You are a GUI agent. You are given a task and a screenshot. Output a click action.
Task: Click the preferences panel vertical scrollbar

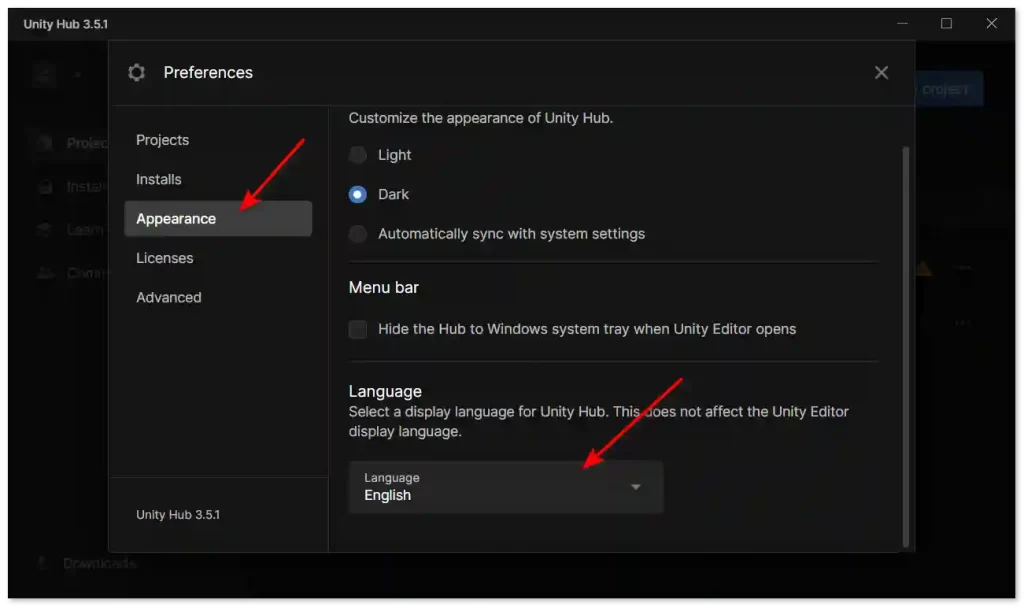pyautogui.click(x=906, y=340)
